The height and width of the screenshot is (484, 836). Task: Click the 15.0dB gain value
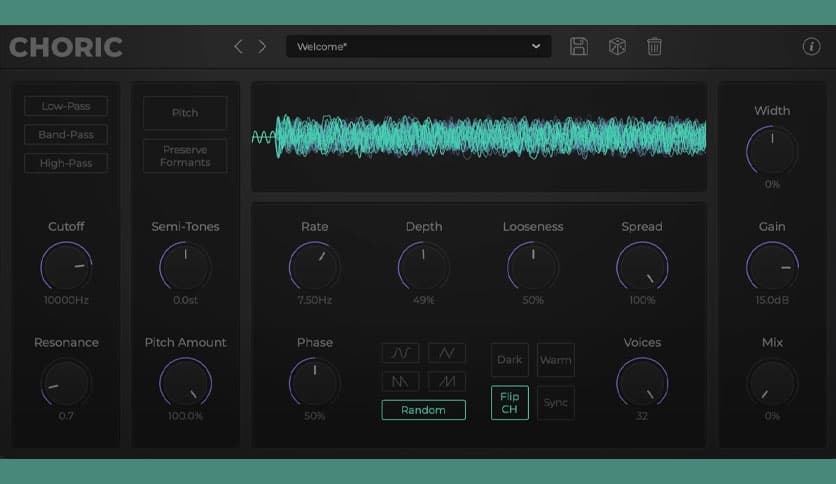coord(772,300)
